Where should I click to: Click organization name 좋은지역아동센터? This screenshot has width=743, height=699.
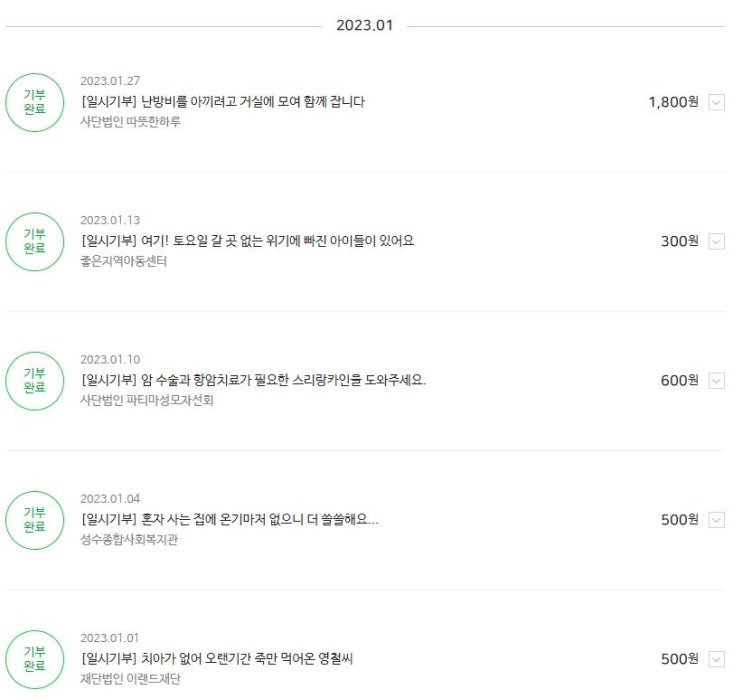(x=123, y=262)
